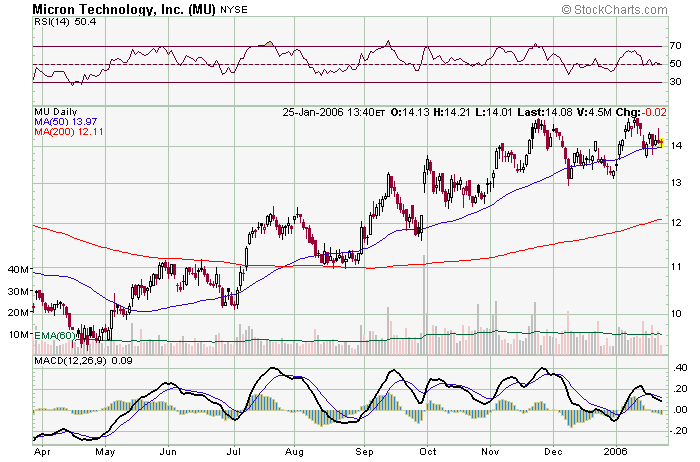Image resolution: width=700 pixels, height=462 pixels.
Task: Click price axis label 13
Action: click(x=675, y=183)
